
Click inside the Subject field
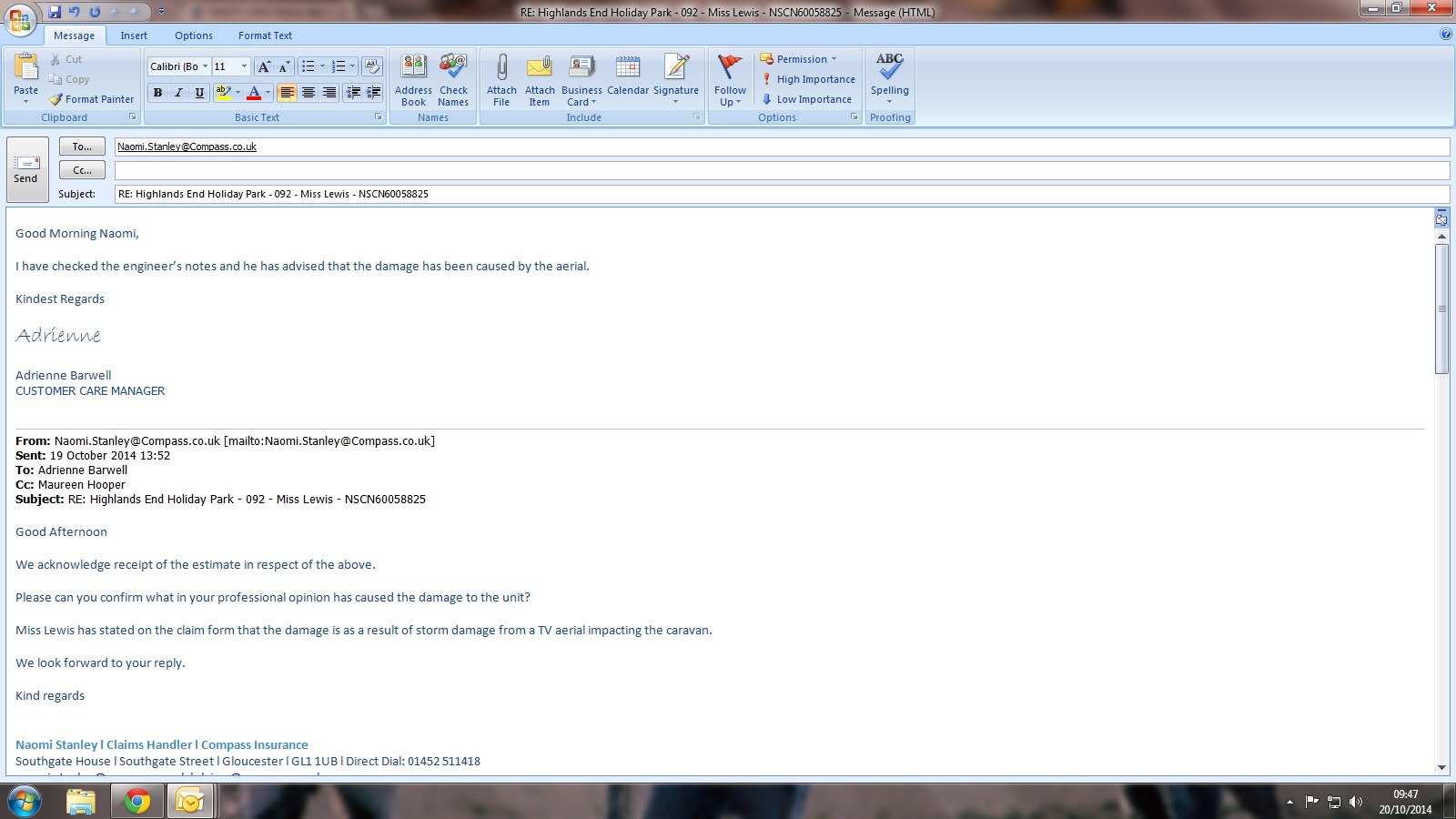(781, 194)
